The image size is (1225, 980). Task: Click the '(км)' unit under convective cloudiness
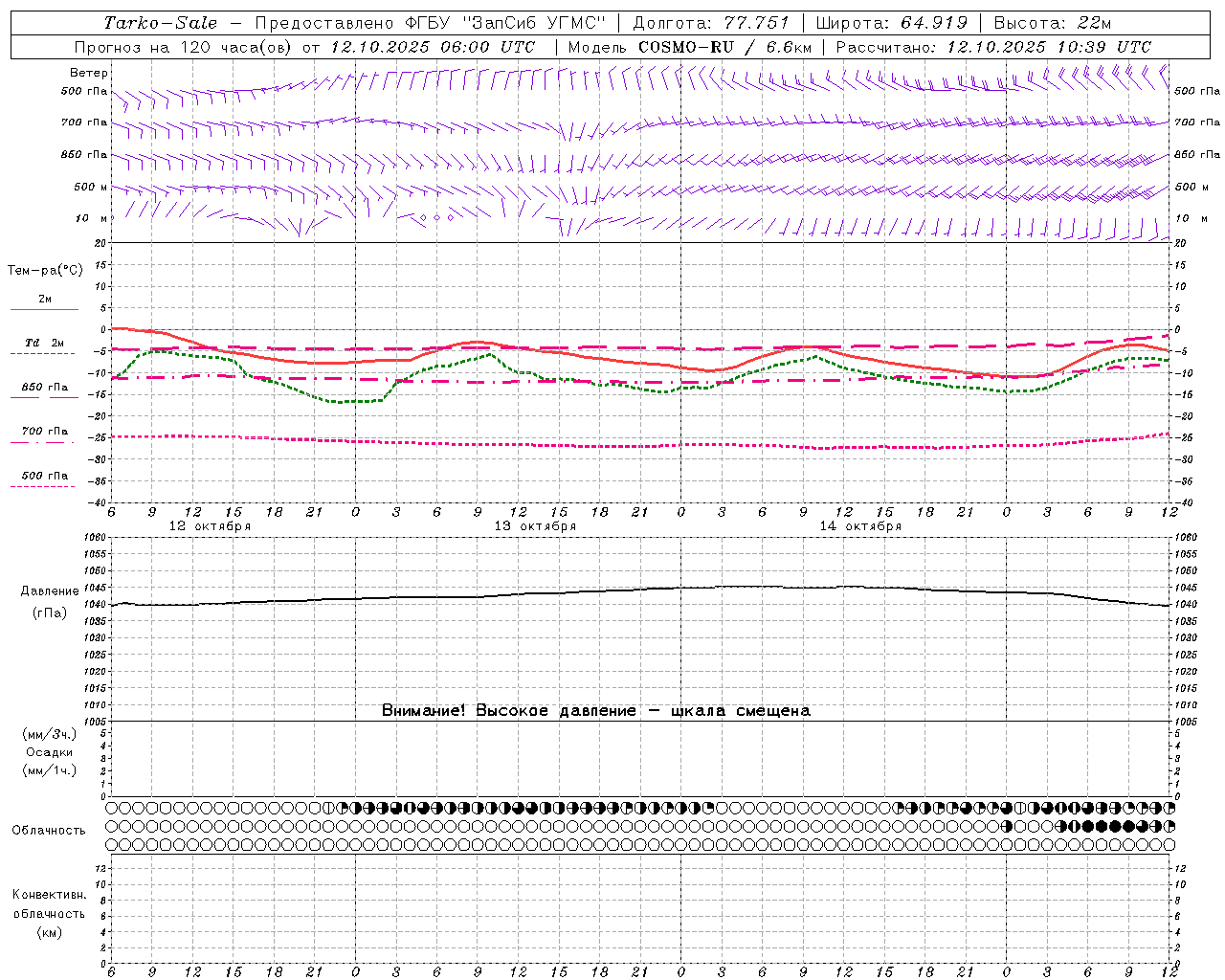click(49, 932)
